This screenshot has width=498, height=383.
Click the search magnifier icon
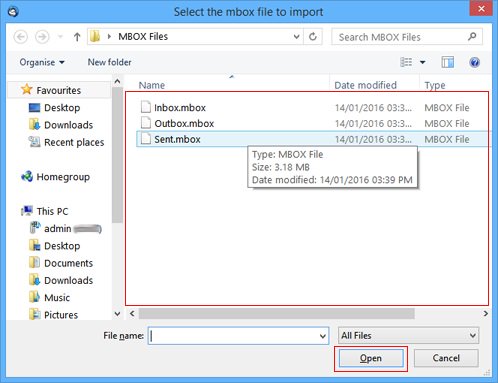pyautogui.click(x=472, y=36)
